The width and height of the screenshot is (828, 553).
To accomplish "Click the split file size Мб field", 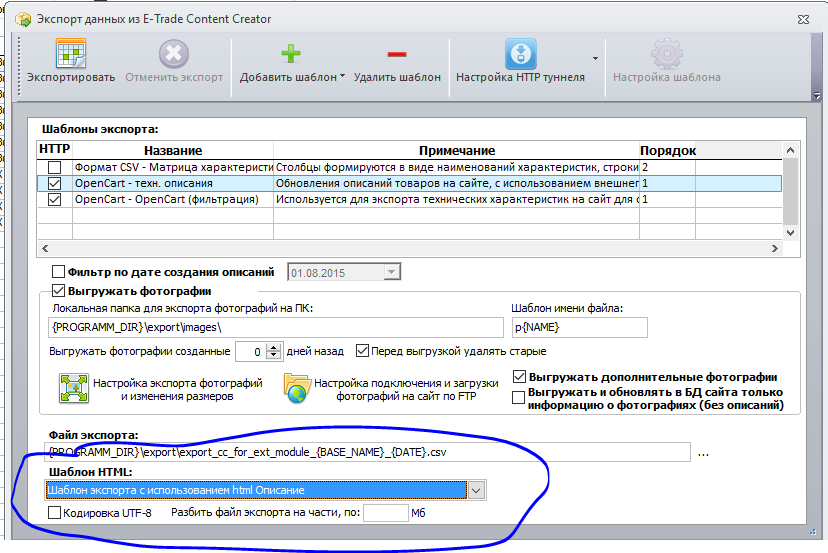I will tap(385, 512).
